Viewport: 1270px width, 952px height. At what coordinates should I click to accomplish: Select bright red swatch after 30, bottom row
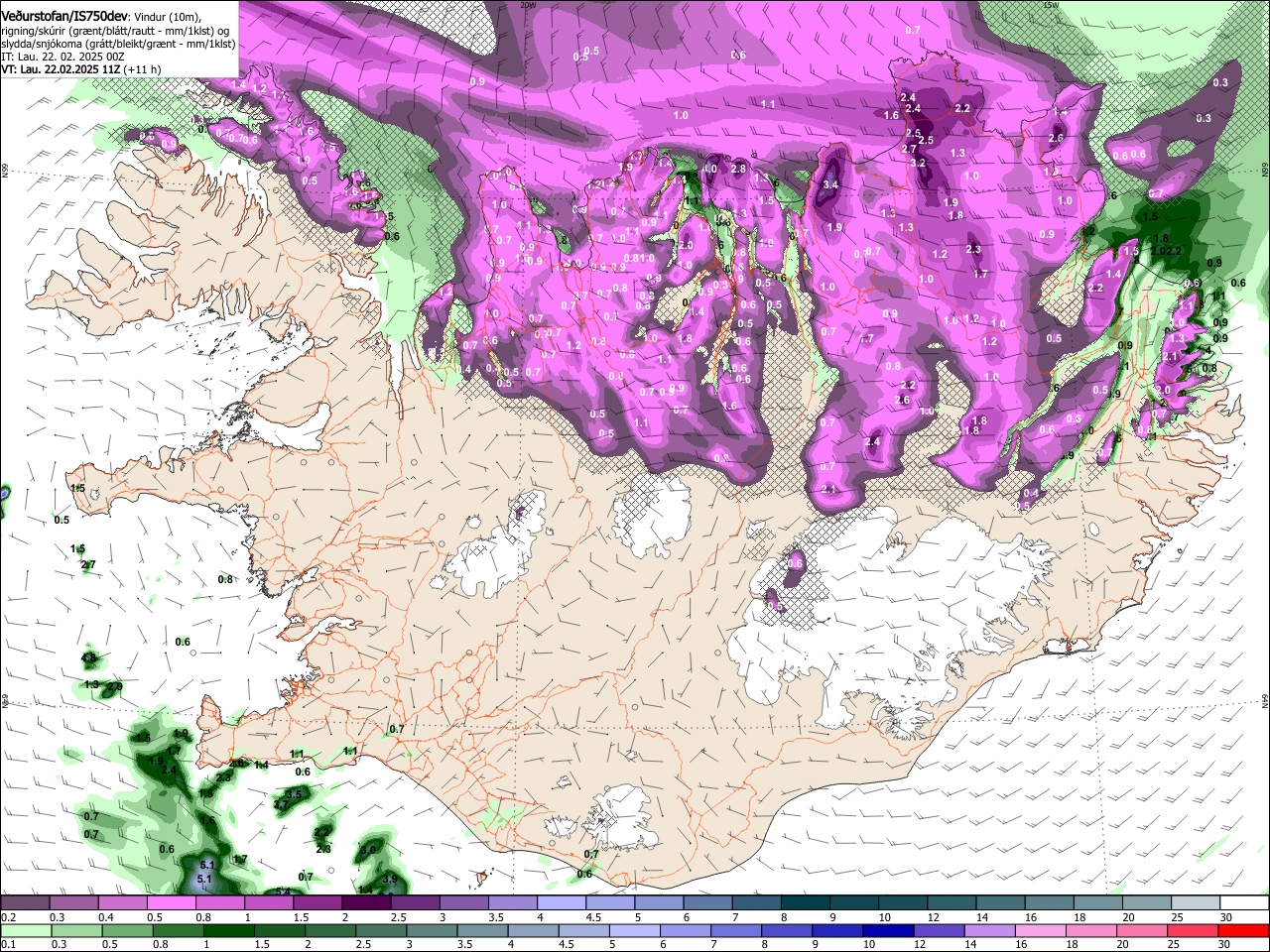click(1242, 930)
